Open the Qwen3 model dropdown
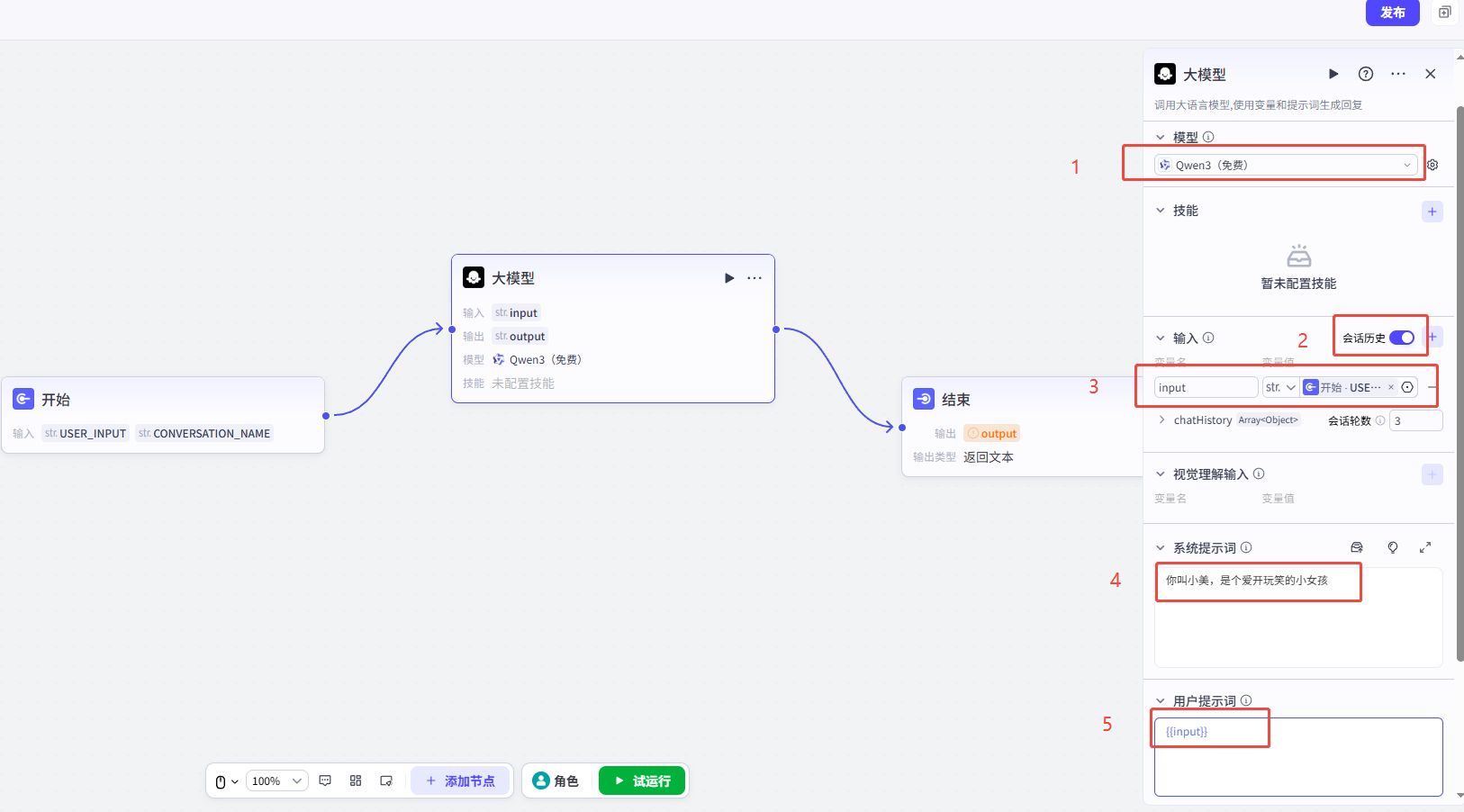1464x812 pixels. (1285, 165)
